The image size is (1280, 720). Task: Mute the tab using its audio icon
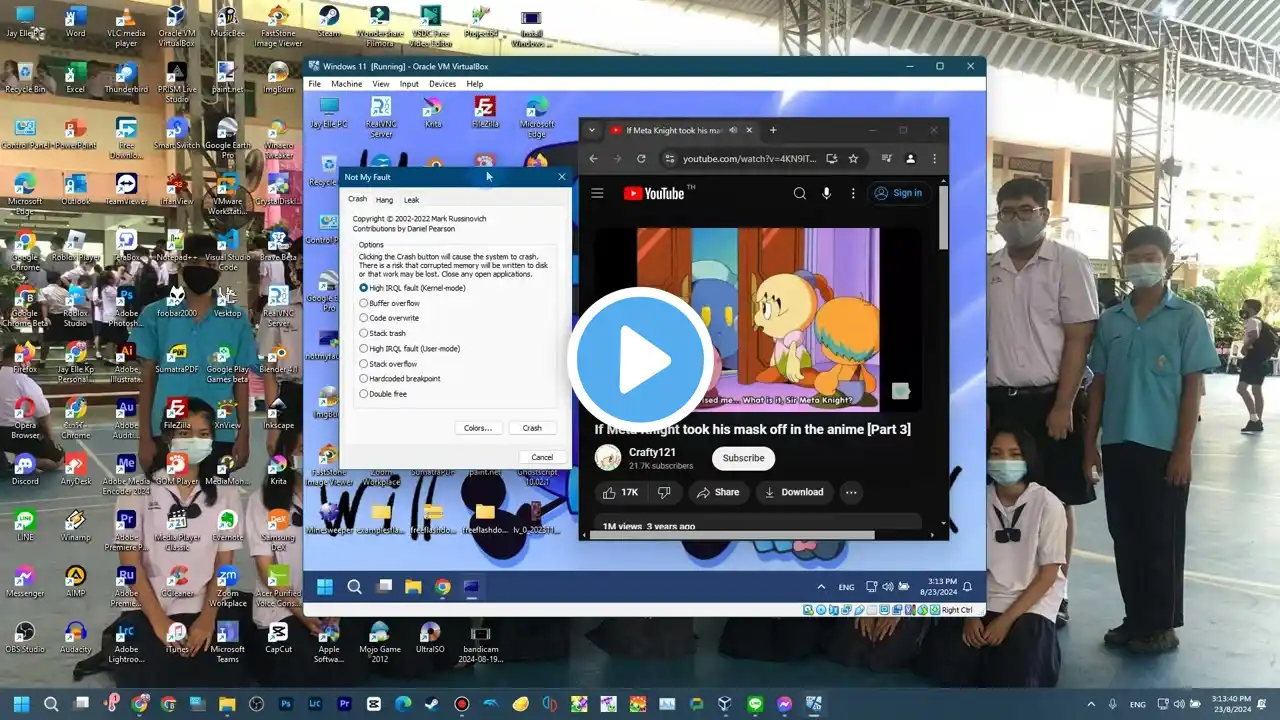[x=733, y=130]
